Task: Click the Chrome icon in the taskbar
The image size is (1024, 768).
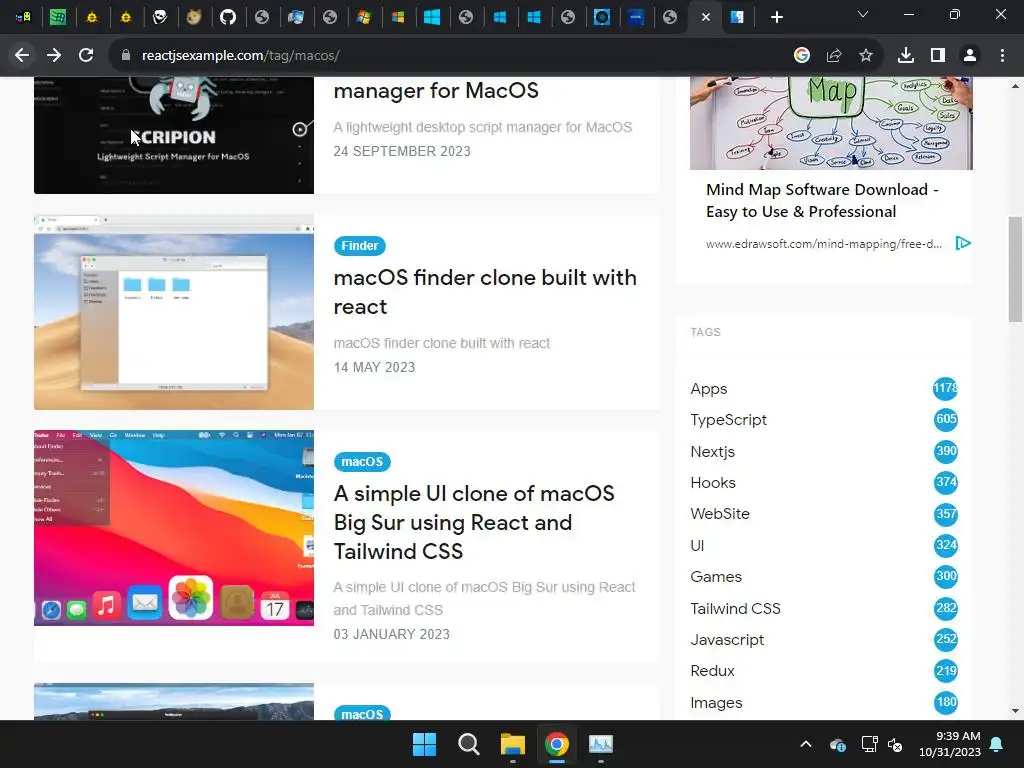Action: point(556,744)
